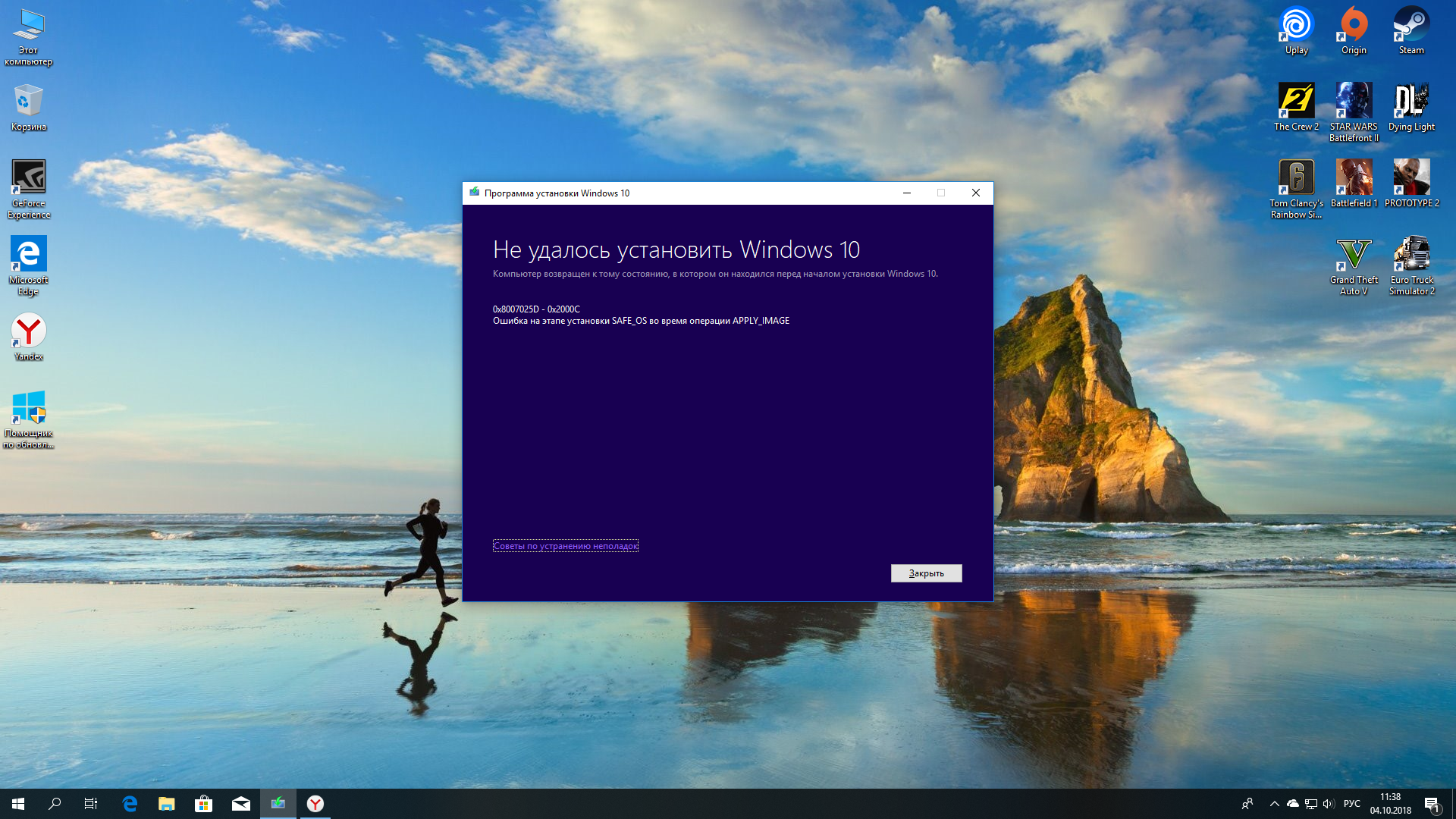Select STAR WARS Battlefront II shortcut
1456x819 pixels.
pos(1354,112)
